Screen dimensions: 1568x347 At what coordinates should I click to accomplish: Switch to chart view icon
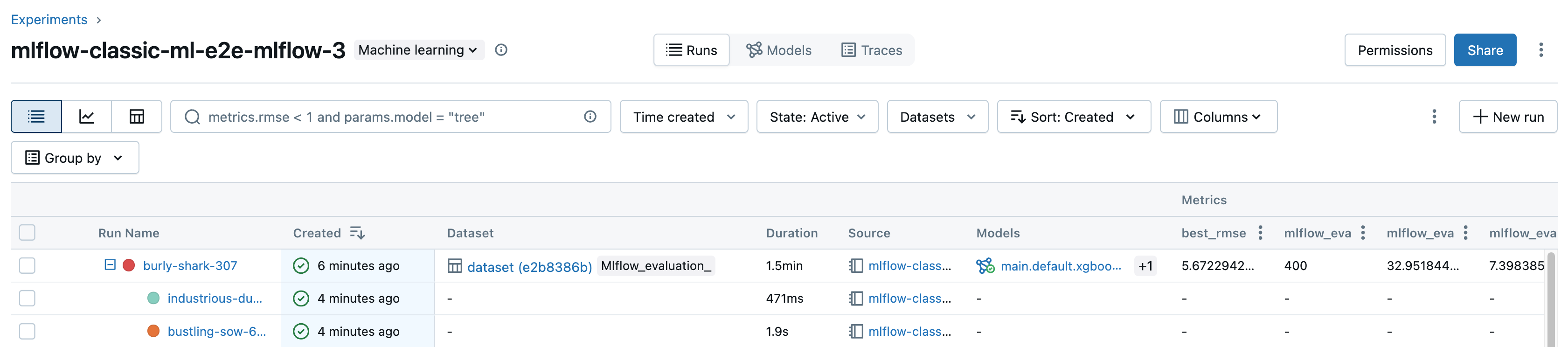pyautogui.click(x=86, y=116)
